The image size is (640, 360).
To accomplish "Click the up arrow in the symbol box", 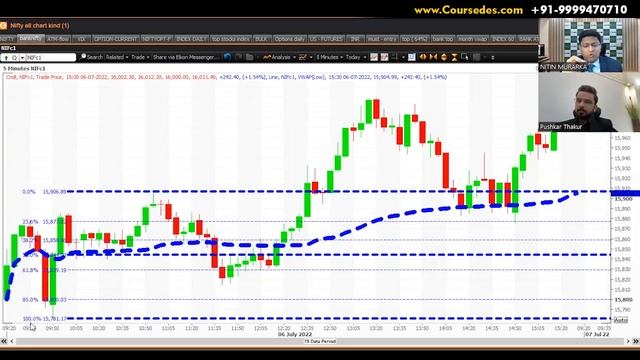I will pyautogui.click(x=6, y=58).
